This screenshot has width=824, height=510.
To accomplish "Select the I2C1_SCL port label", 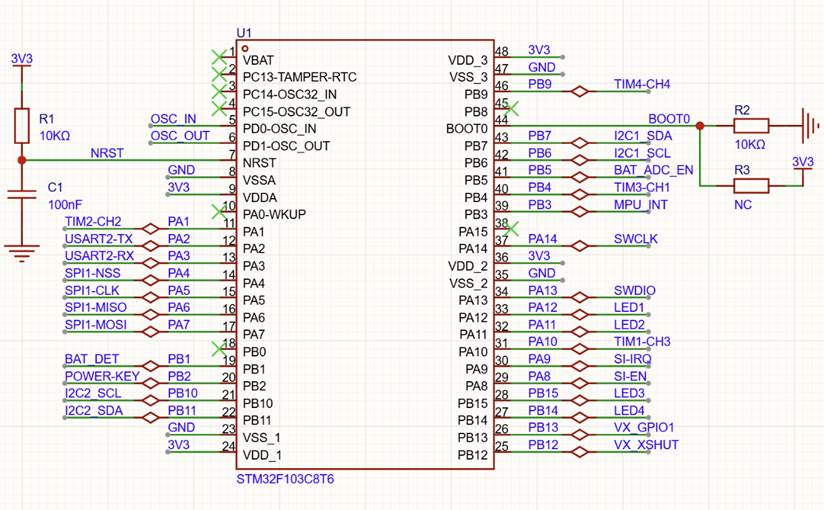I will 642,153.
